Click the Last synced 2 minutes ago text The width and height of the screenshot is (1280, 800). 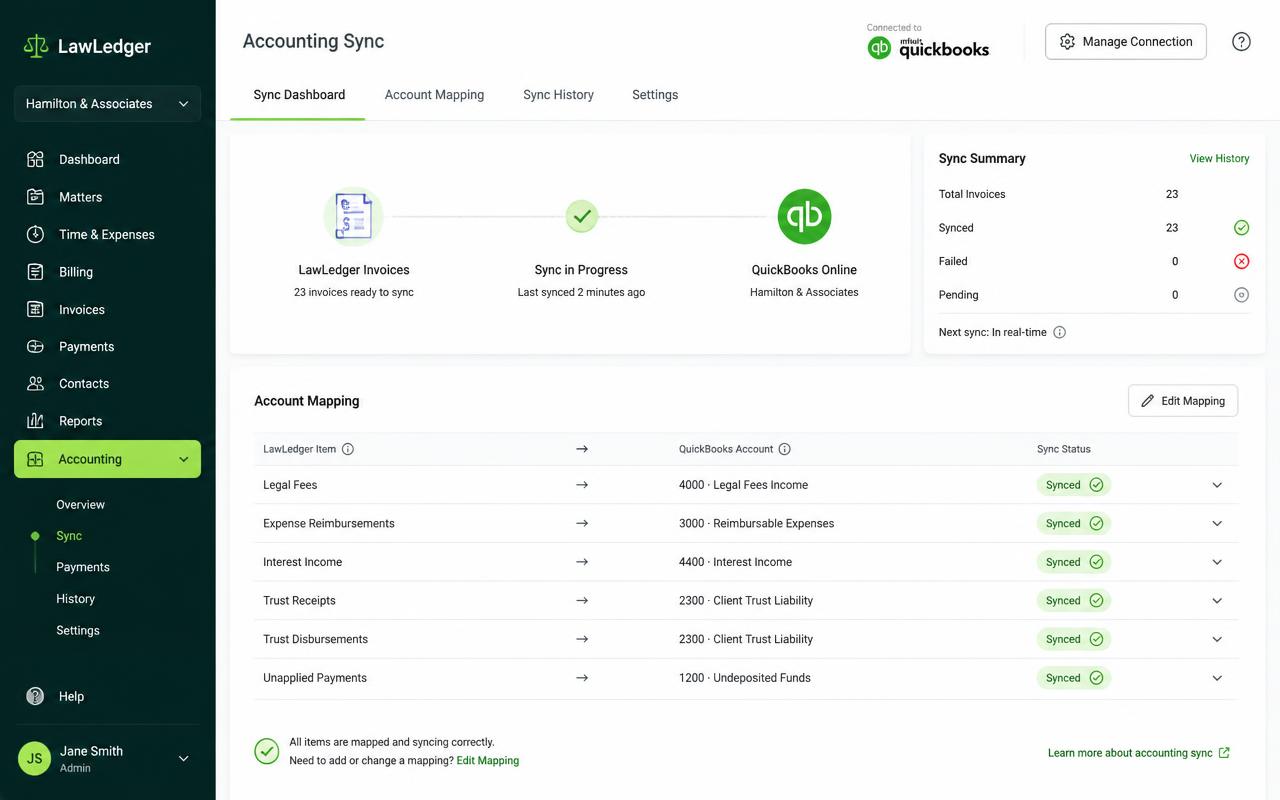point(581,293)
